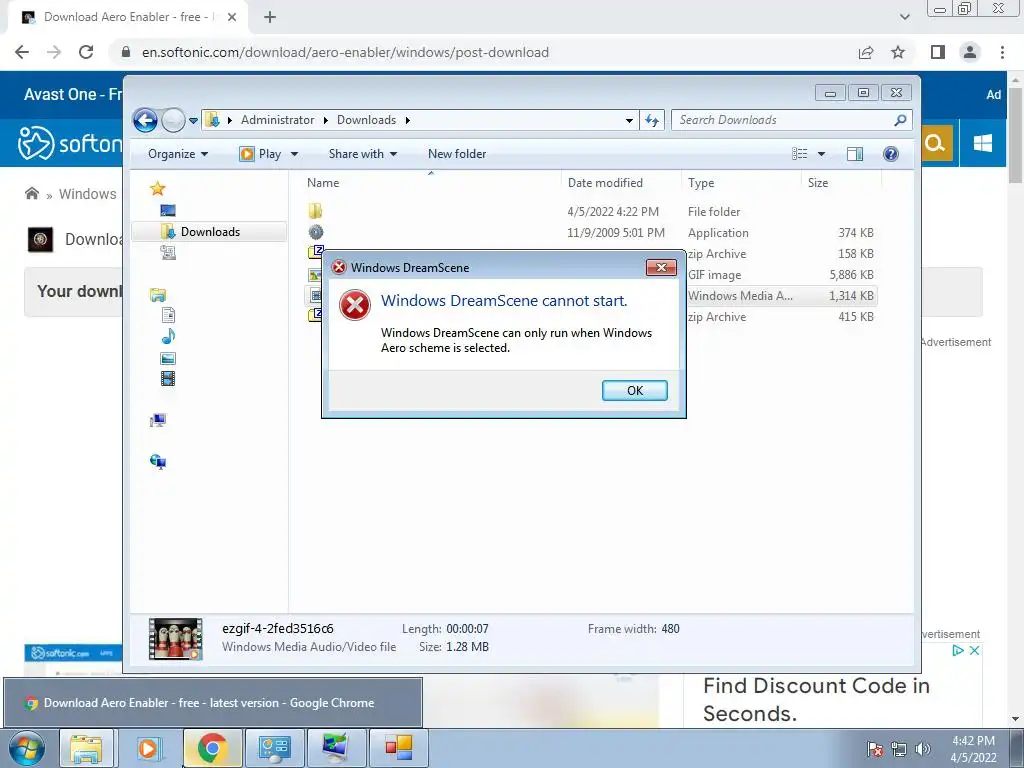The height and width of the screenshot is (768, 1024).
Task: Toggle Chrome side panel icon
Action: pyautogui.click(x=938, y=52)
